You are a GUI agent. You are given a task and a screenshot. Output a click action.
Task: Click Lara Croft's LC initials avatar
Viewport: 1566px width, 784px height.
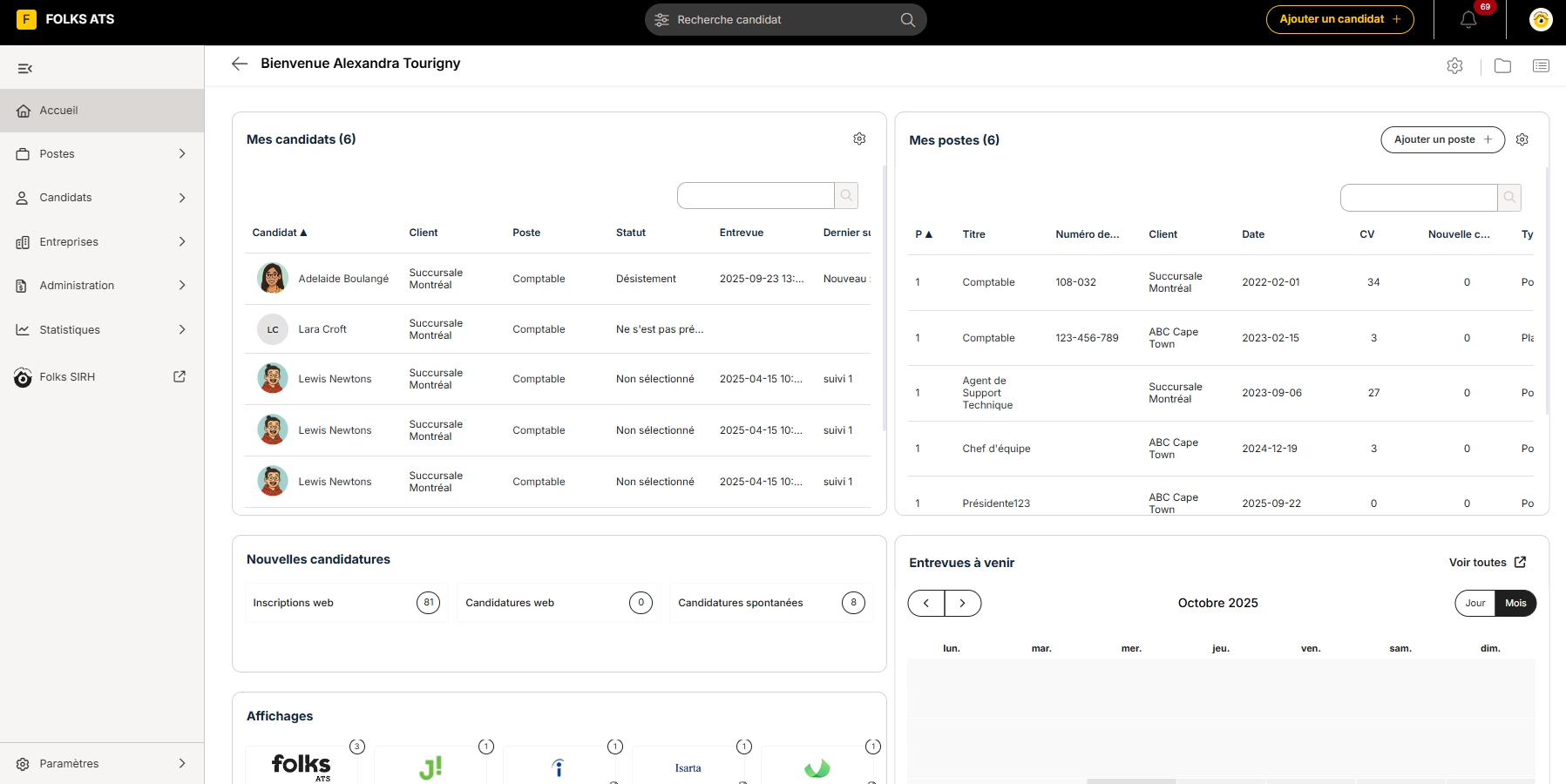[273, 329]
